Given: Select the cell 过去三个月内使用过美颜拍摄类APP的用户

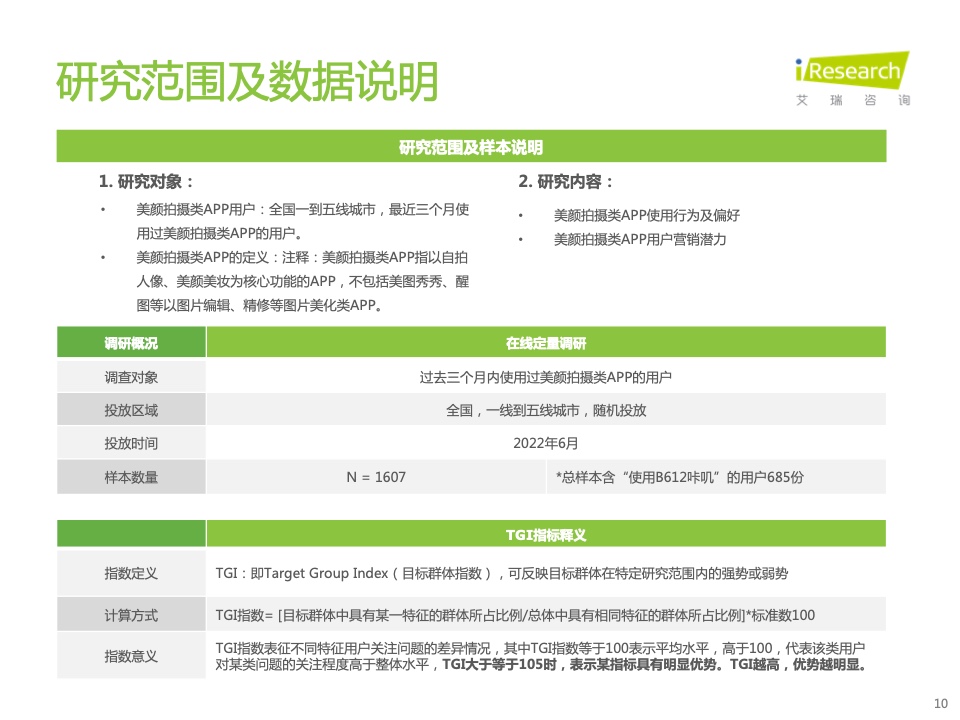Looking at the screenshot, I should click(546, 377).
